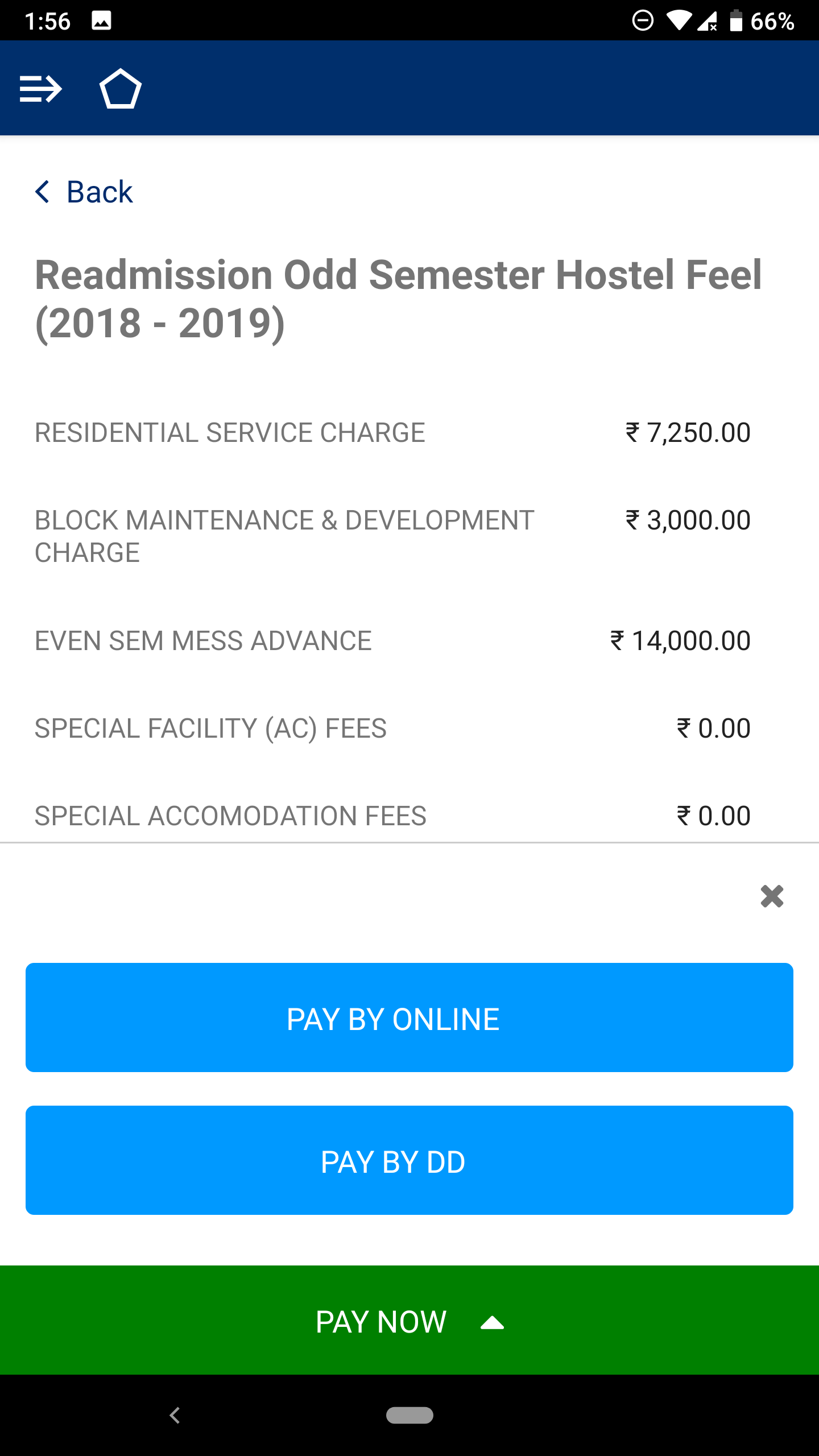Select the Residential Service Charge row

tap(392, 433)
